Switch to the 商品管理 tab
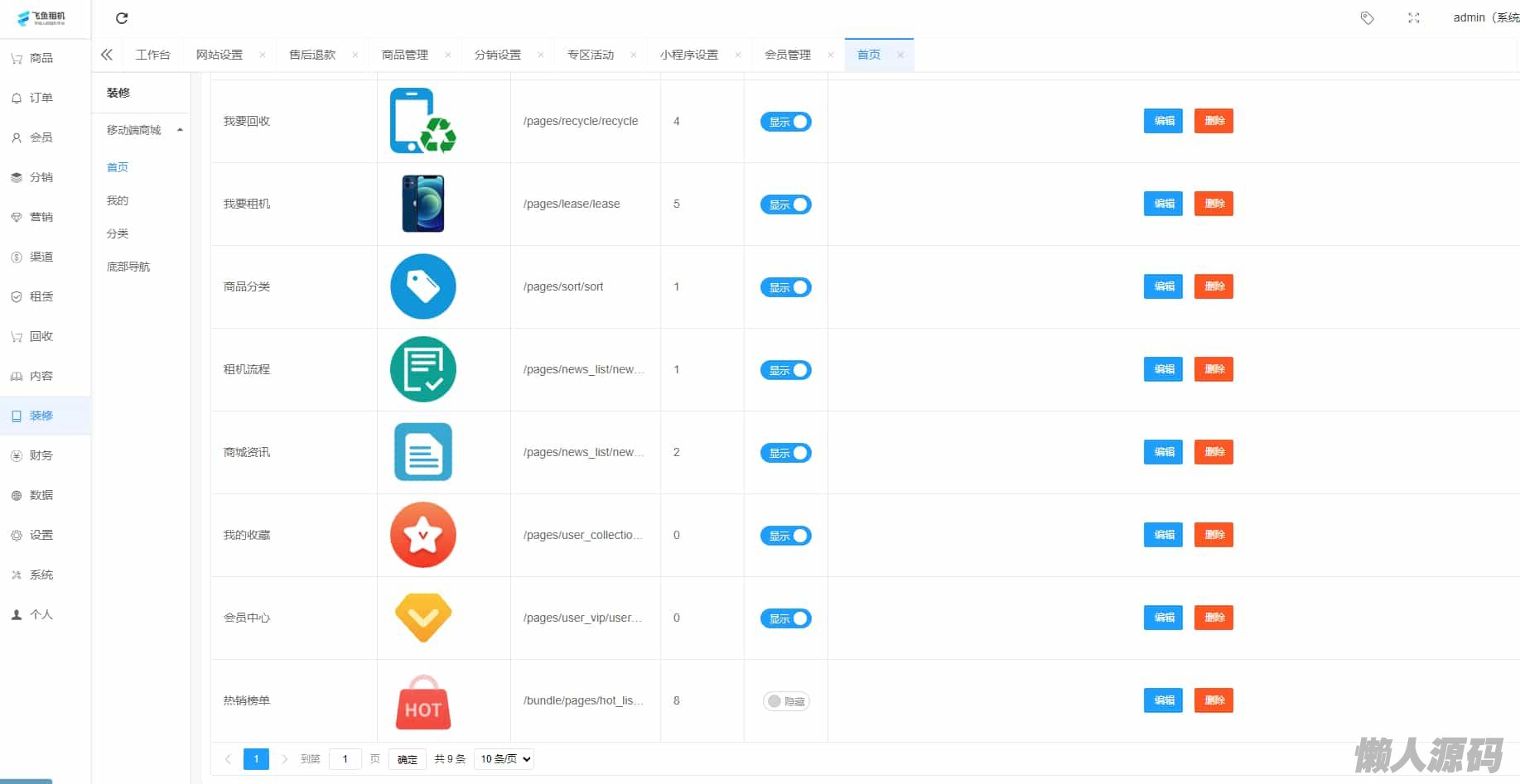The image size is (1520, 784). tap(404, 55)
